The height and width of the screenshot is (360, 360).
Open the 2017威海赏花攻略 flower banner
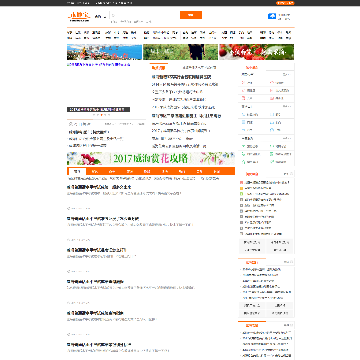point(151,158)
